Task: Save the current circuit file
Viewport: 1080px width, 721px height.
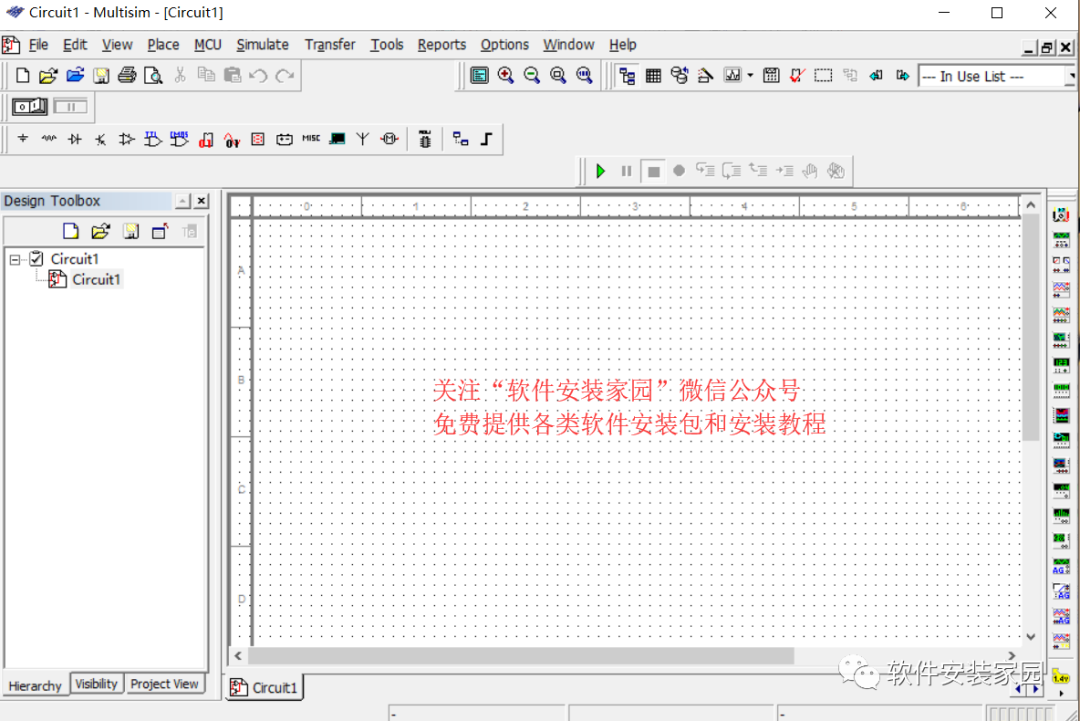Action: pos(101,75)
